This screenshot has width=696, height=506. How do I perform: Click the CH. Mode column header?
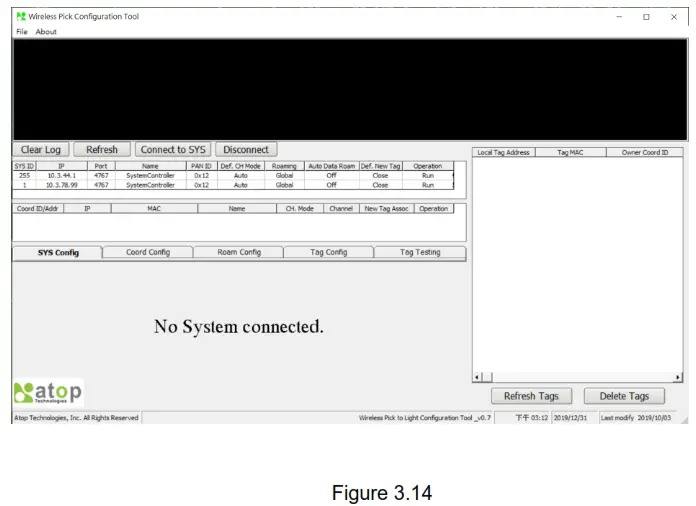click(x=300, y=209)
